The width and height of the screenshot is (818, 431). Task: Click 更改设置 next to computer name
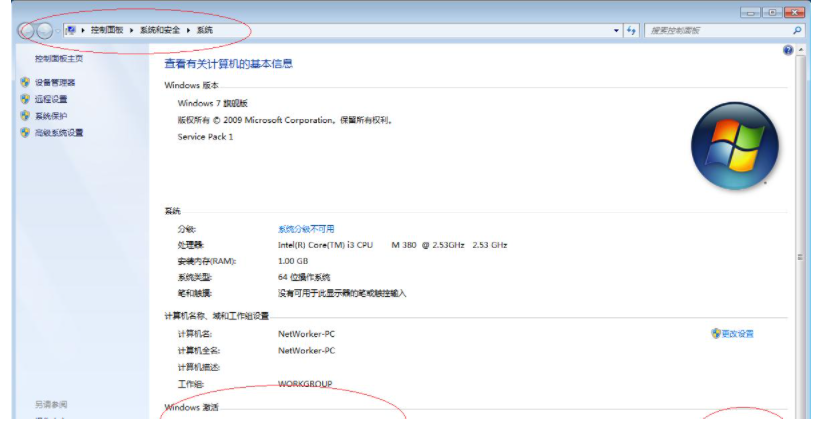point(737,334)
